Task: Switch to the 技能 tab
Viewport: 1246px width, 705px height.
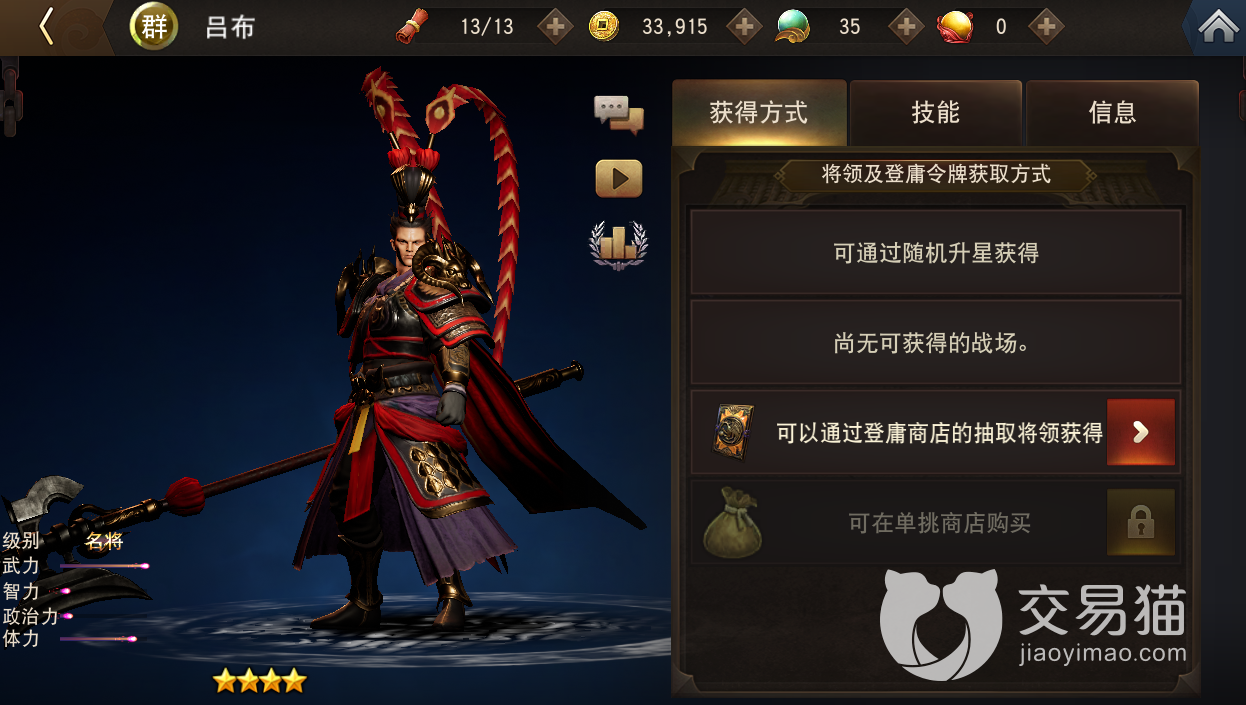Action: pos(936,113)
